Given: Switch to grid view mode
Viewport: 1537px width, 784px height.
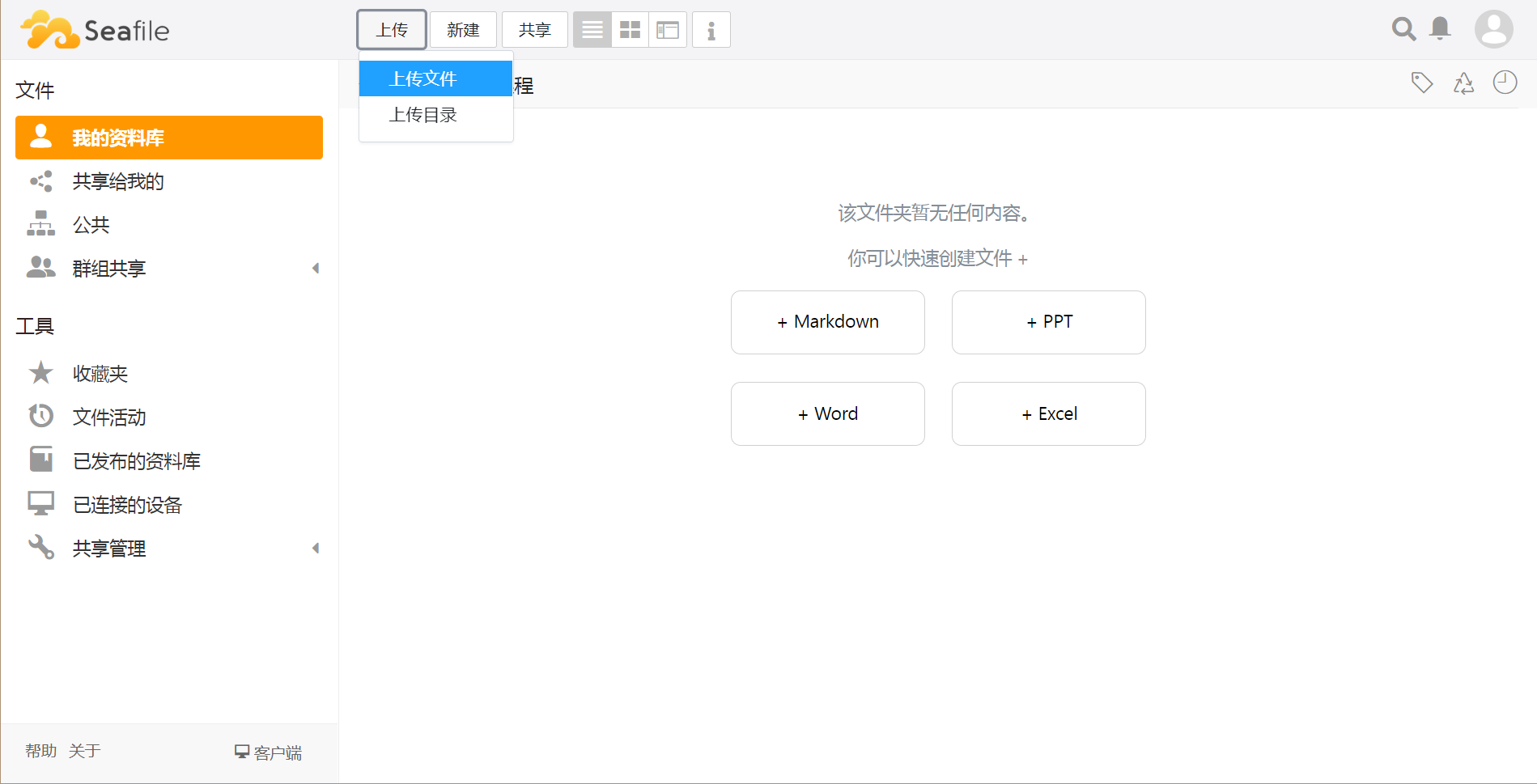Looking at the screenshot, I should pyautogui.click(x=630, y=30).
